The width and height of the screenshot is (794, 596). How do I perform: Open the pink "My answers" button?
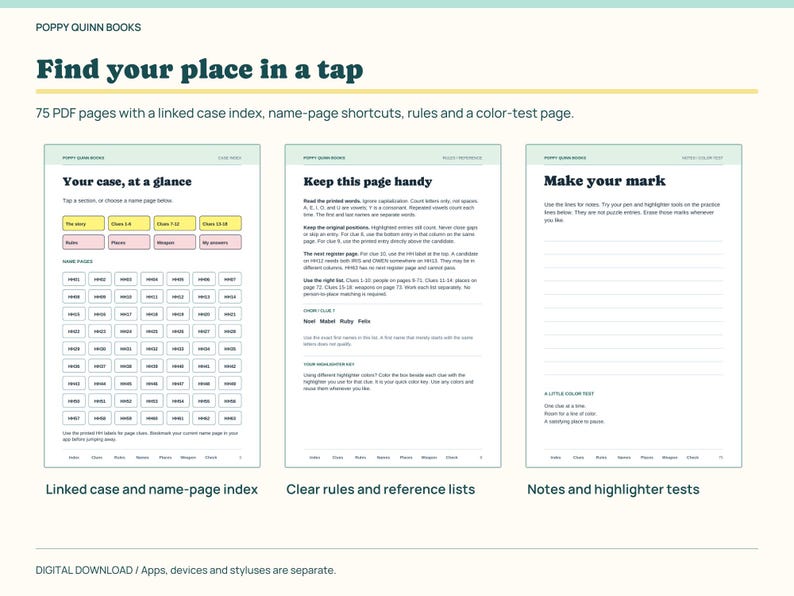point(220,242)
